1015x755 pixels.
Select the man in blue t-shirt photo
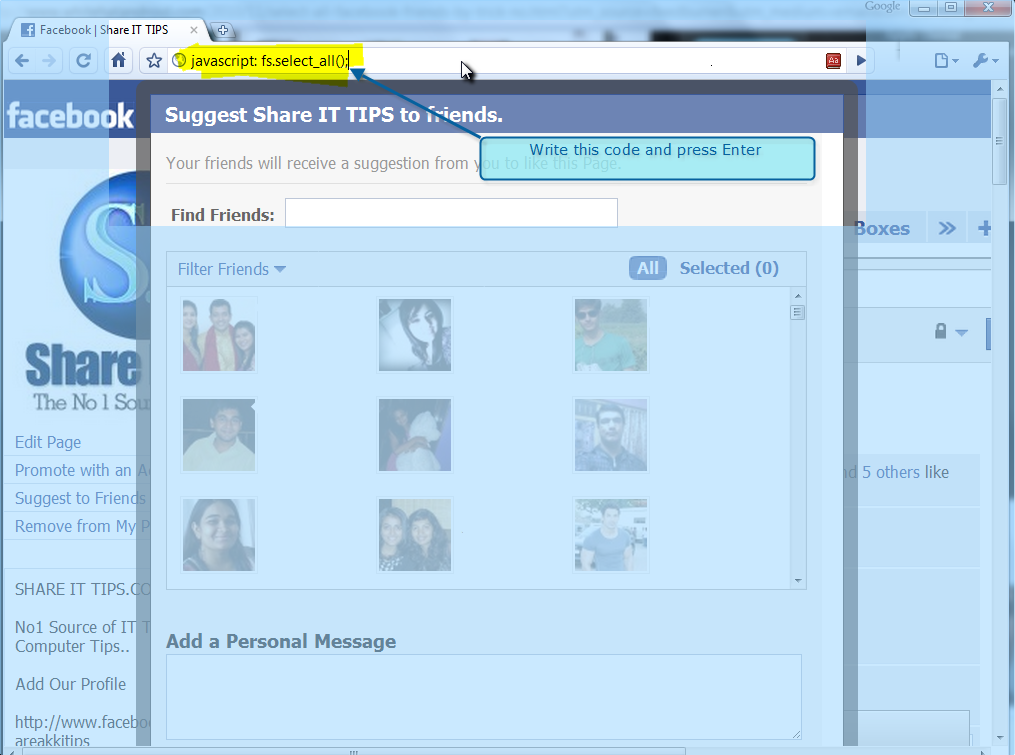610,534
